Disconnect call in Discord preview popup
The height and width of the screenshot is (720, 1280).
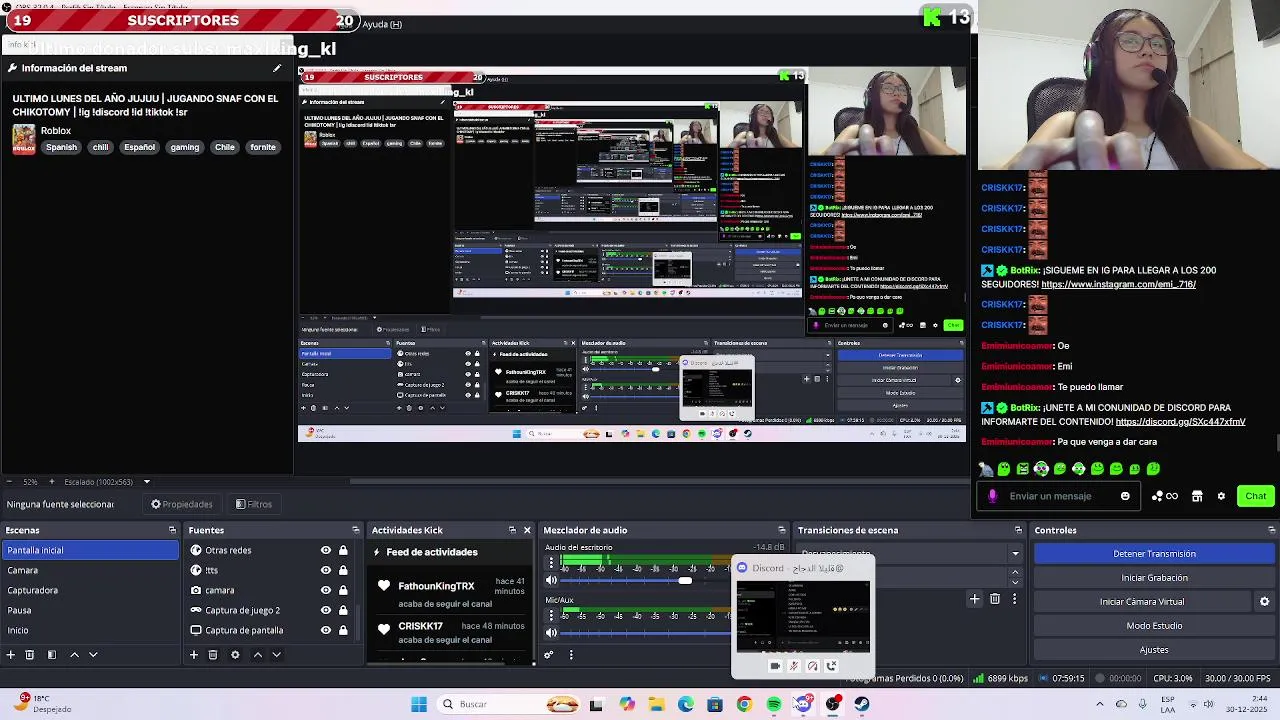pyautogui.click(x=831, y=666)
